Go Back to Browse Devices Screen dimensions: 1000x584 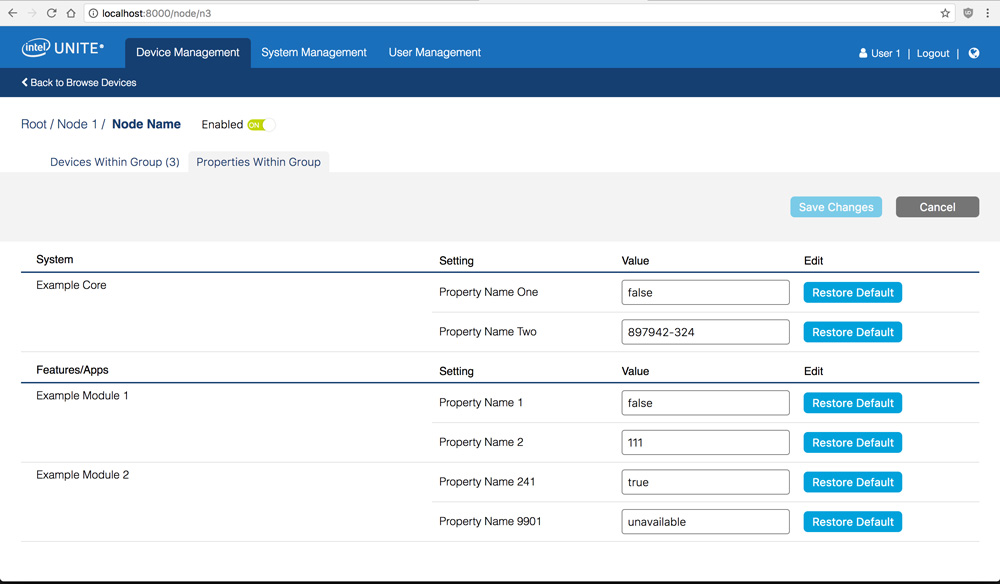pyautogui.click(x=79, y=82)
